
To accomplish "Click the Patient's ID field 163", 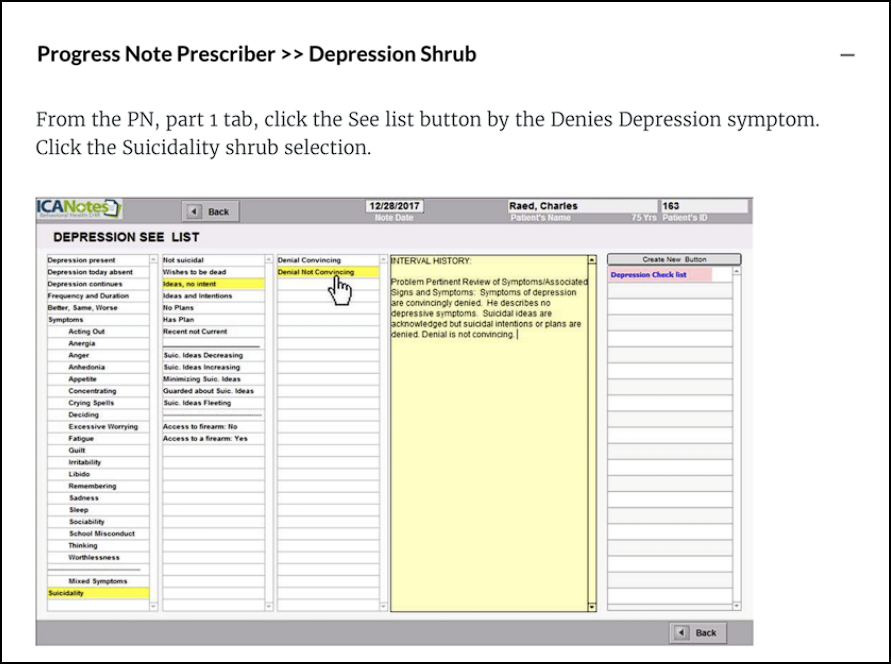I will pyautogui.click(x=703, y=206).
